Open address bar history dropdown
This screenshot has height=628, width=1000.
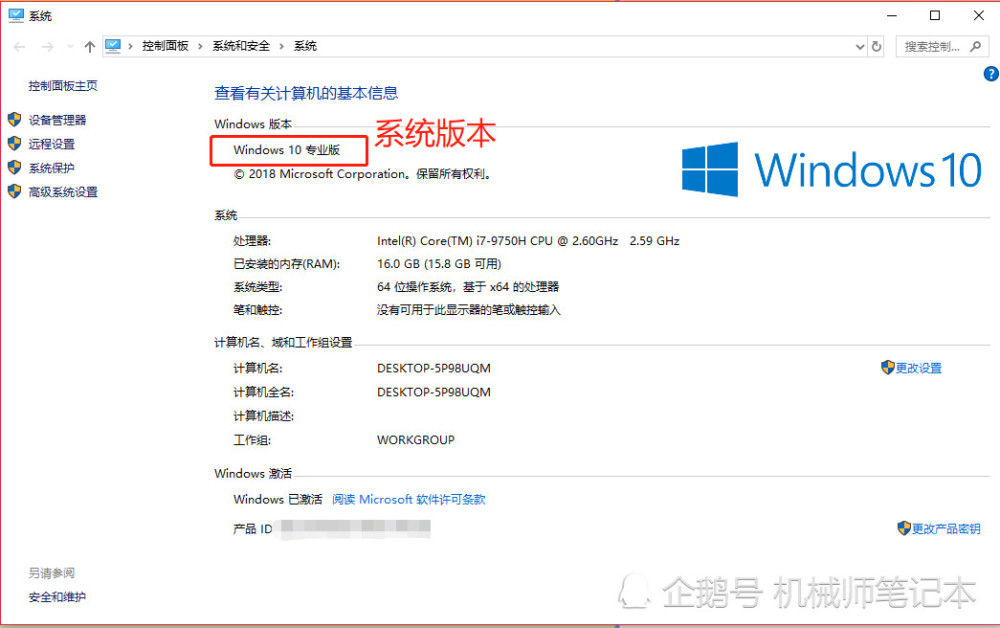(x=860, y=47)
